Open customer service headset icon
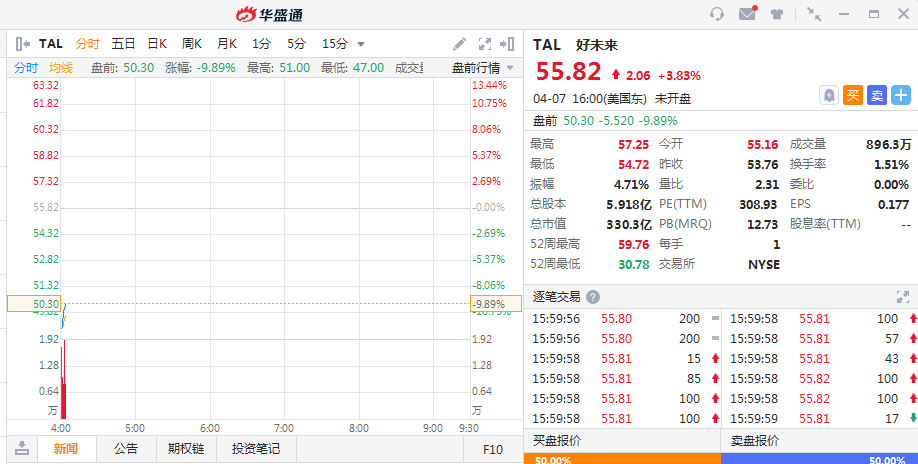 point(717,14)
